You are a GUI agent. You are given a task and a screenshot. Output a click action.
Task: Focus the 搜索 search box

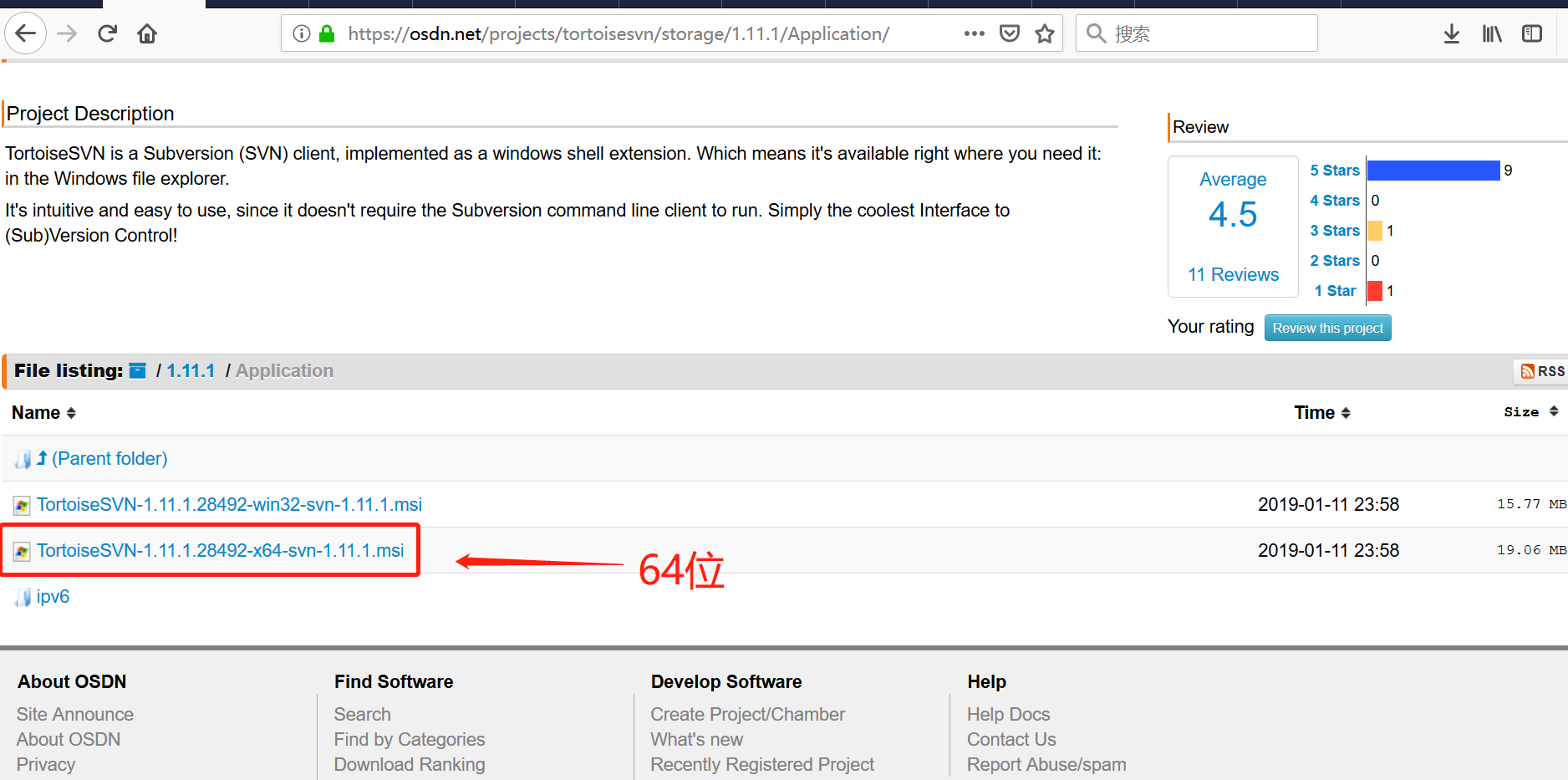(1197, 33)
